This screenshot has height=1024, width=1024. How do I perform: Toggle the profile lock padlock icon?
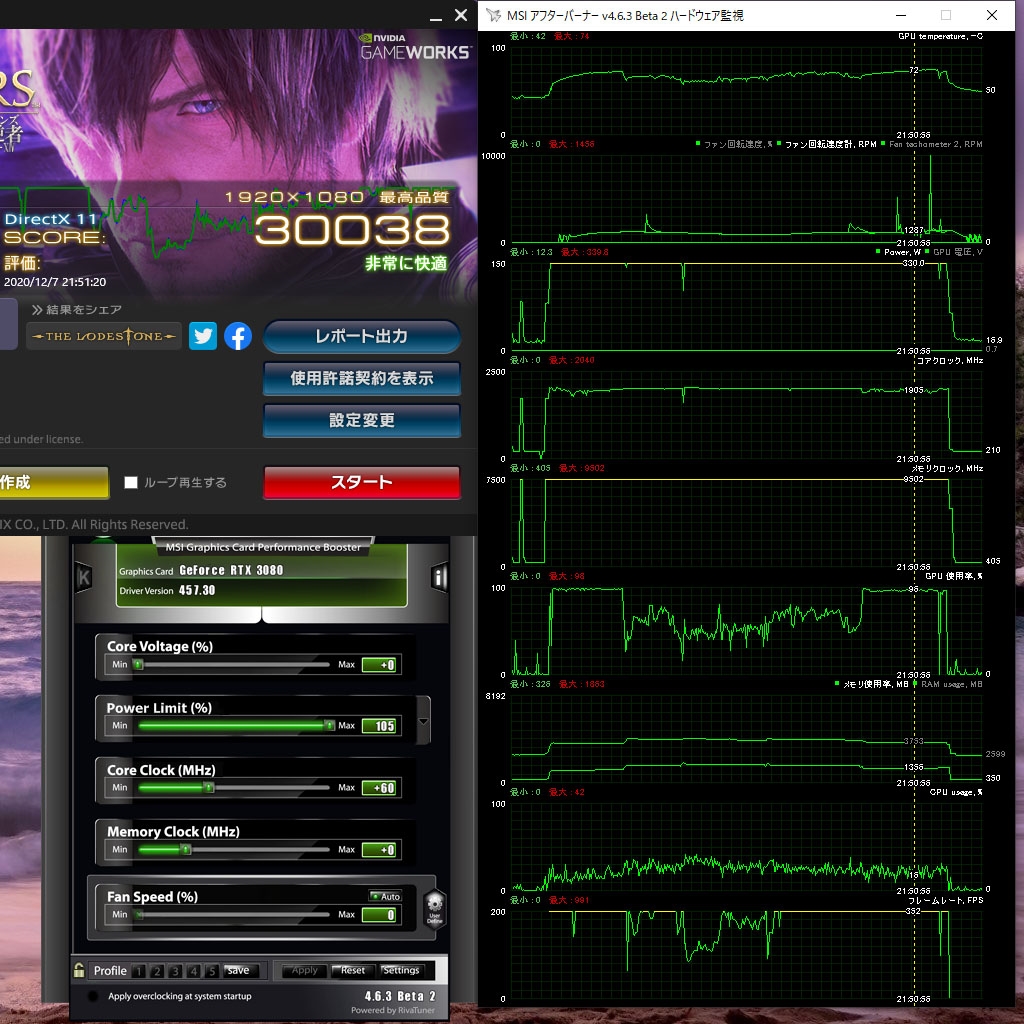click(x=79, y=970)
